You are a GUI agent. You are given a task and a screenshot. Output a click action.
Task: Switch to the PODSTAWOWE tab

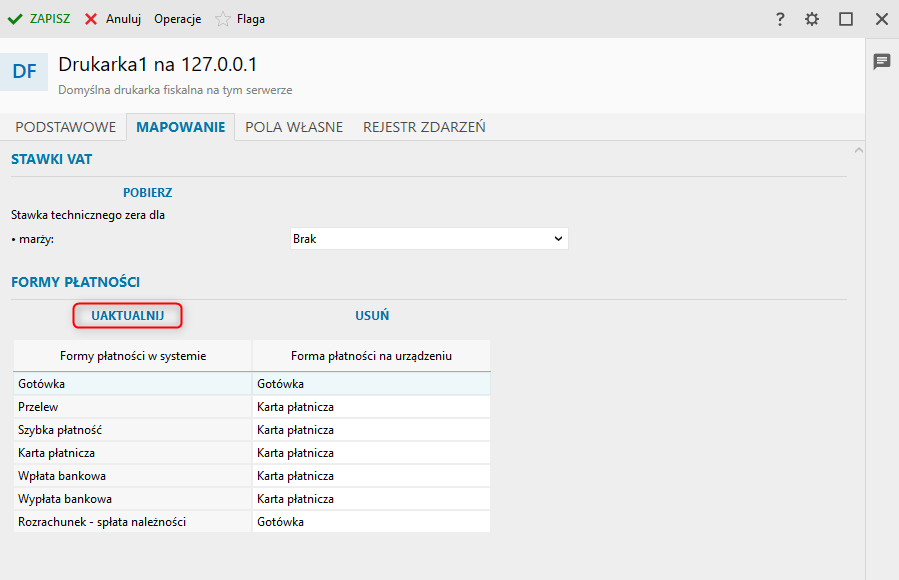pyautogui.click(x=65, y=127)
